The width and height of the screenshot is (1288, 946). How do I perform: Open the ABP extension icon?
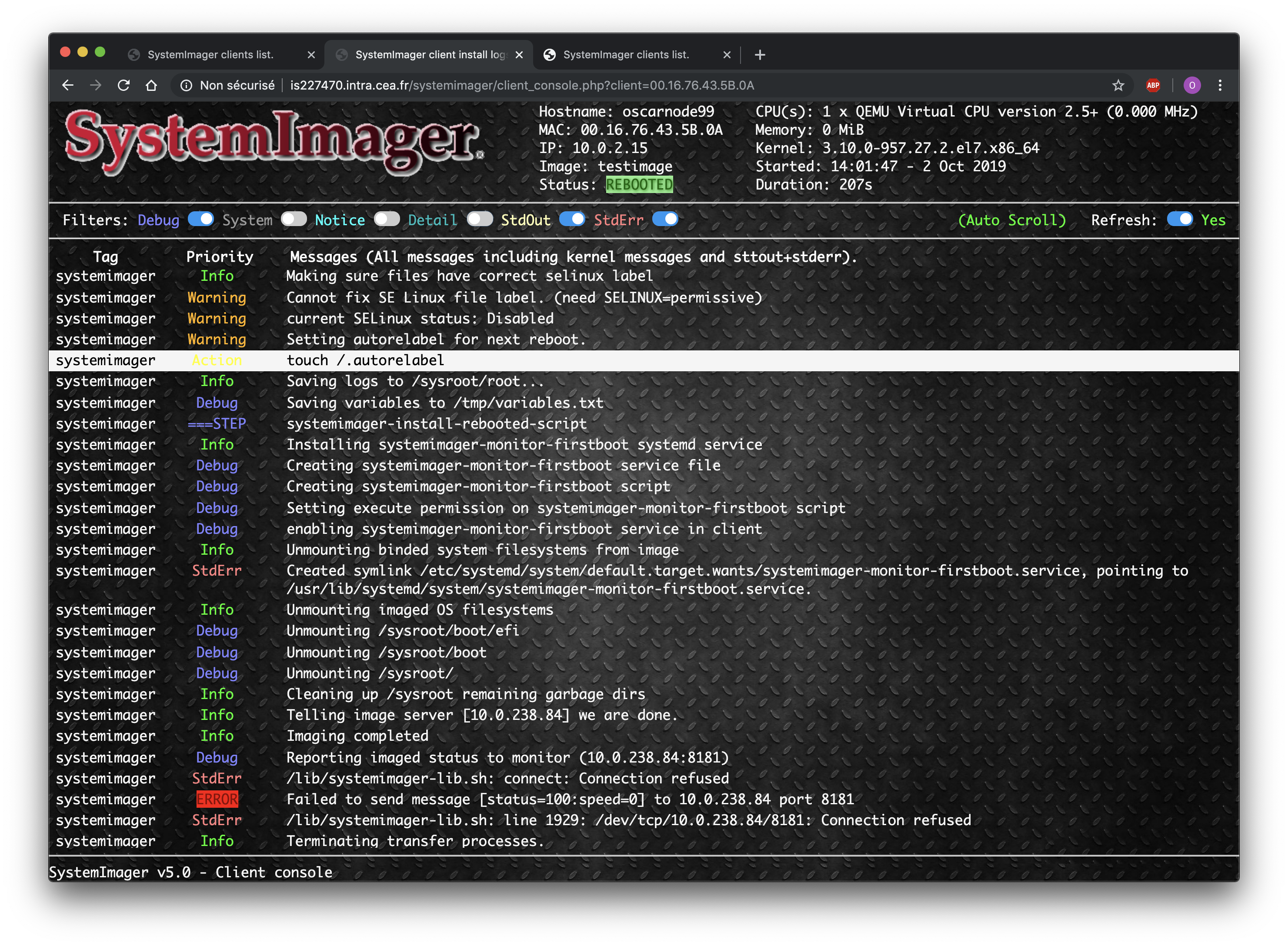[1153, 85]
